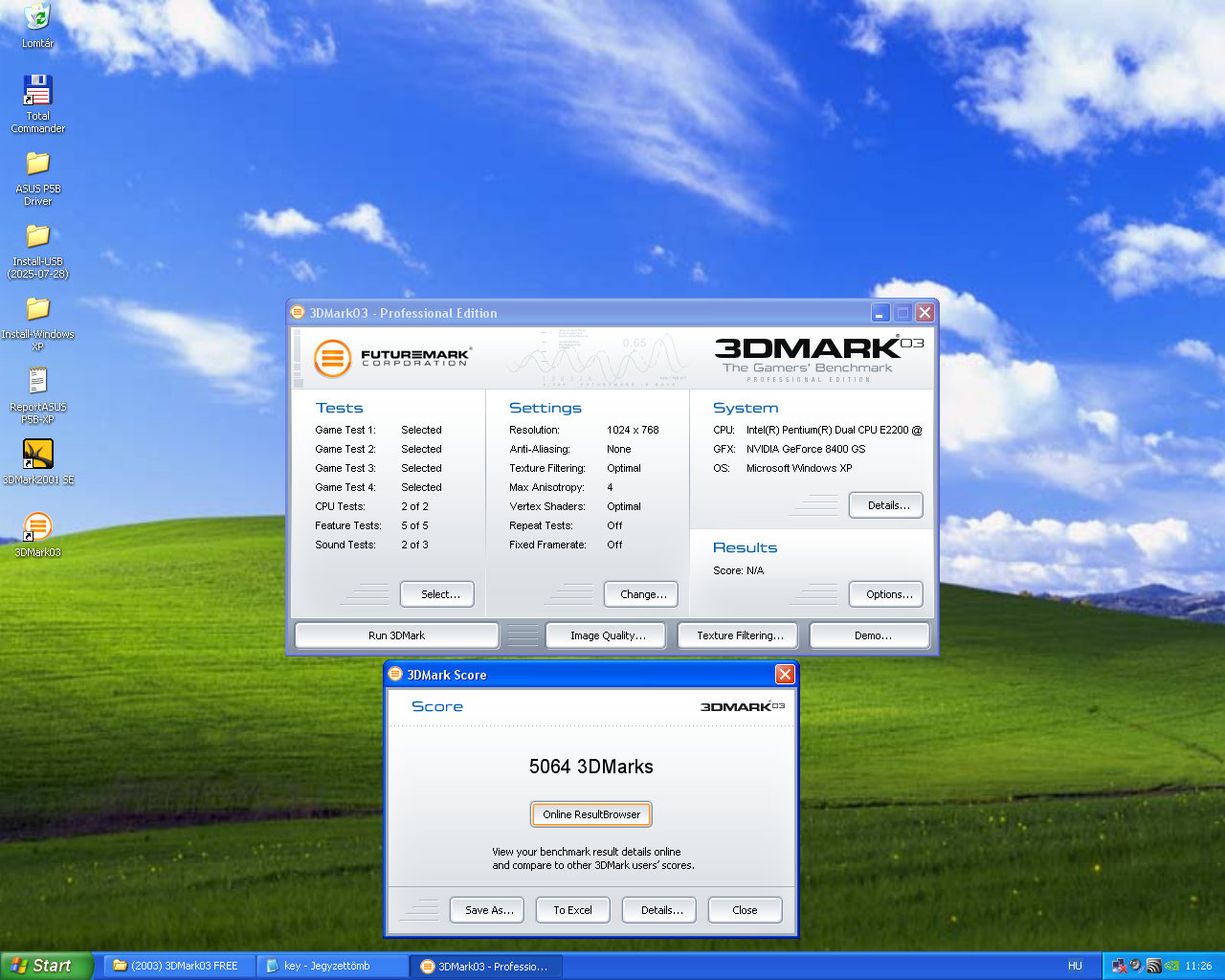Click the Feature Tests 5 of 5 value

pos(414,525)
